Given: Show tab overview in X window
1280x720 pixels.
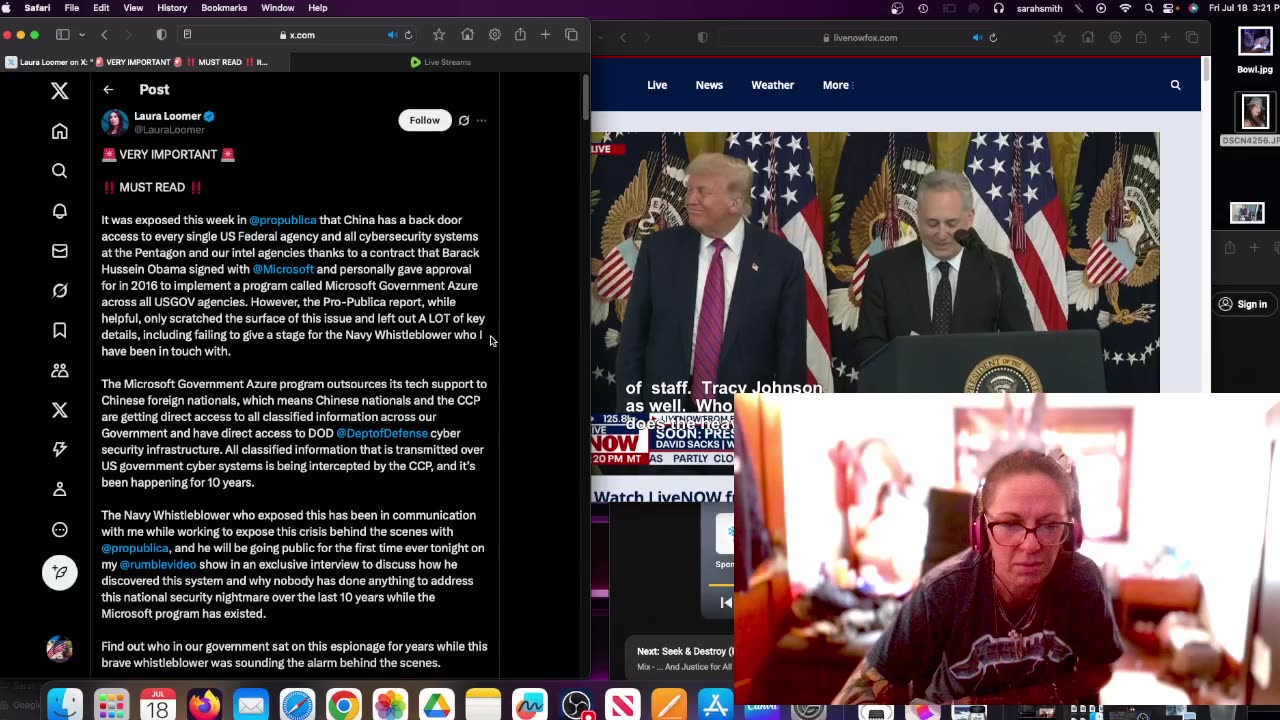Looking at the screenshot, I should (571, 35).
